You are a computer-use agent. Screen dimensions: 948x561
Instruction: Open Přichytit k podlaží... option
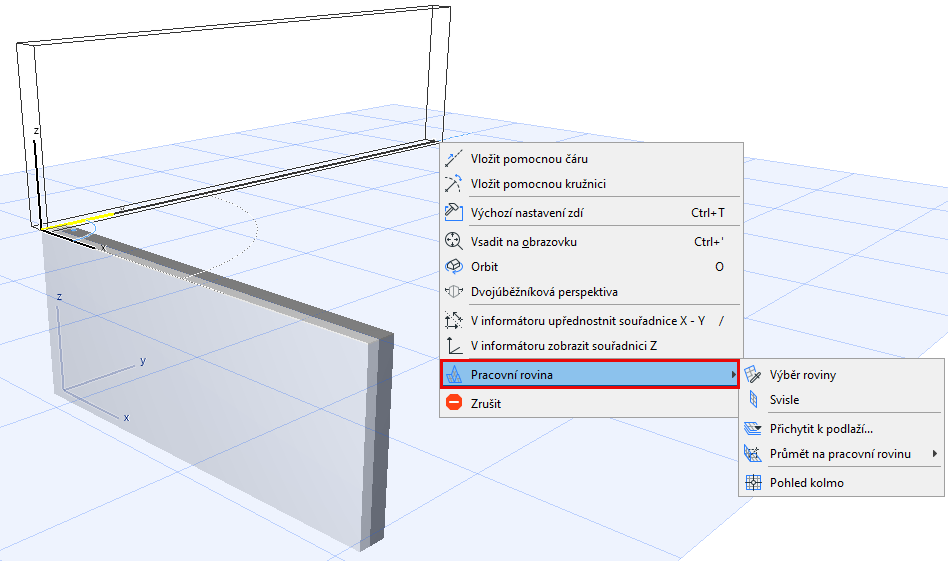(842, 429)
